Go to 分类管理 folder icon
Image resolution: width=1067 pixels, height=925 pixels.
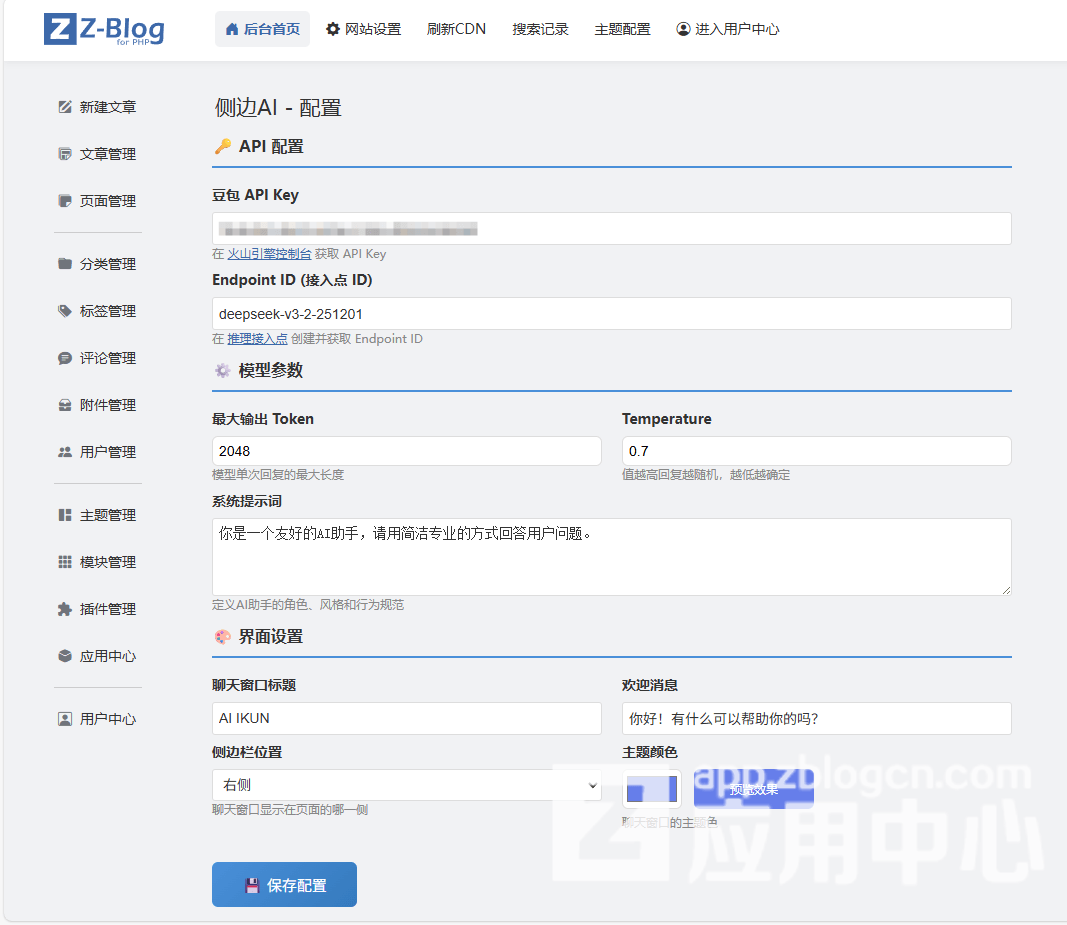pyautogui.click(x=66, y=264)
